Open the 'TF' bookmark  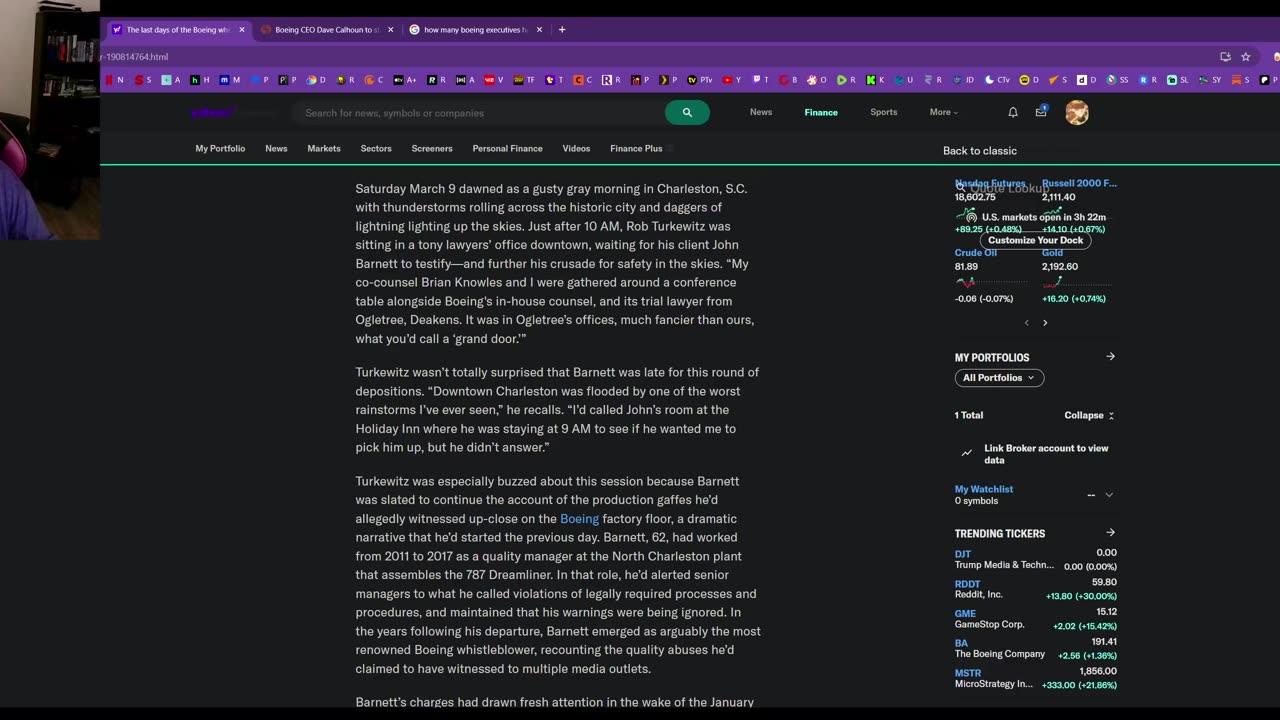525,80
